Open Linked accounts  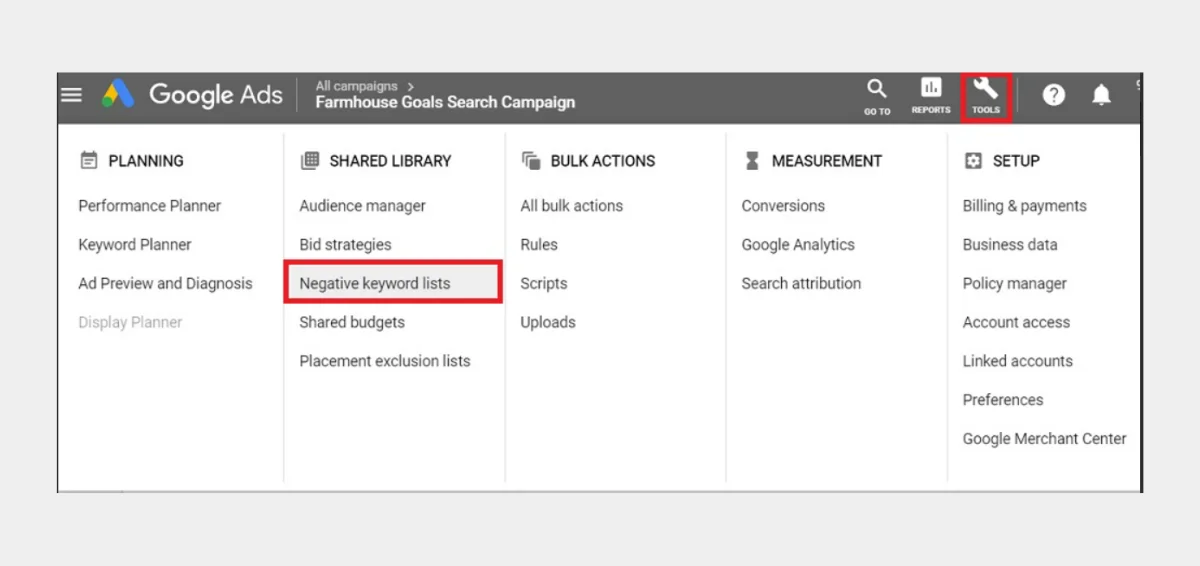pyautogui.click(x=1018, y=362)
